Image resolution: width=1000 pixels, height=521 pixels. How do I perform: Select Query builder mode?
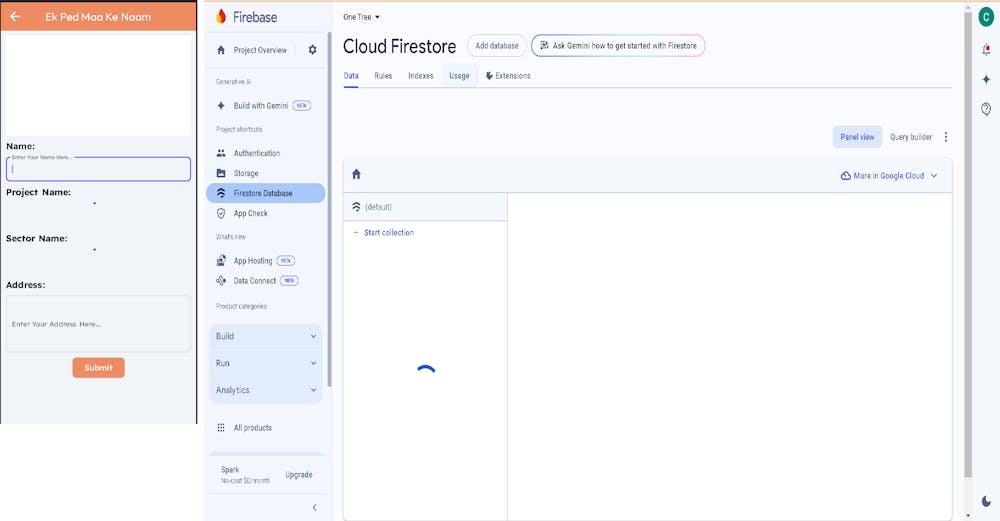click(x=911, y=137)
